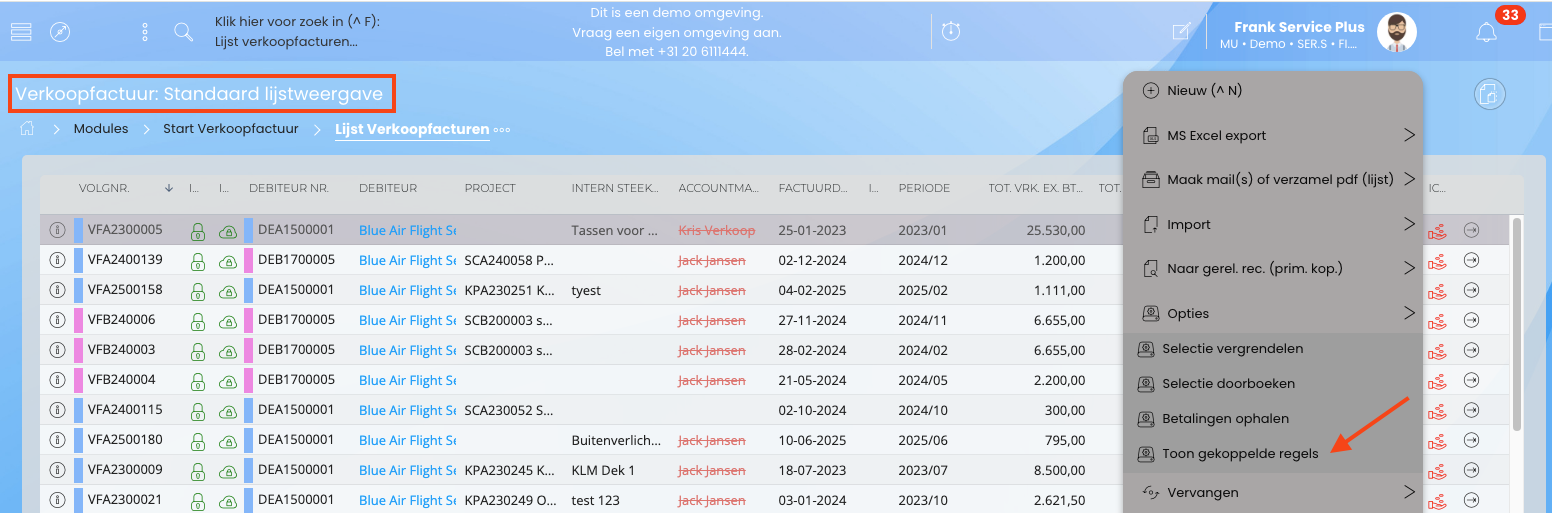Click arrow circle icon on 1.111,00 row

[1471, 290]
